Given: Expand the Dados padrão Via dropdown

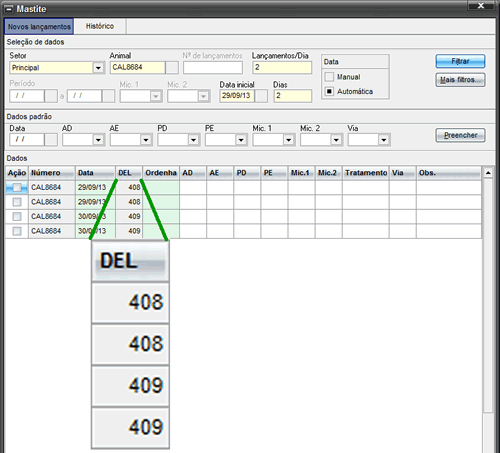Looking at the screenshot, I should point(384,140).
